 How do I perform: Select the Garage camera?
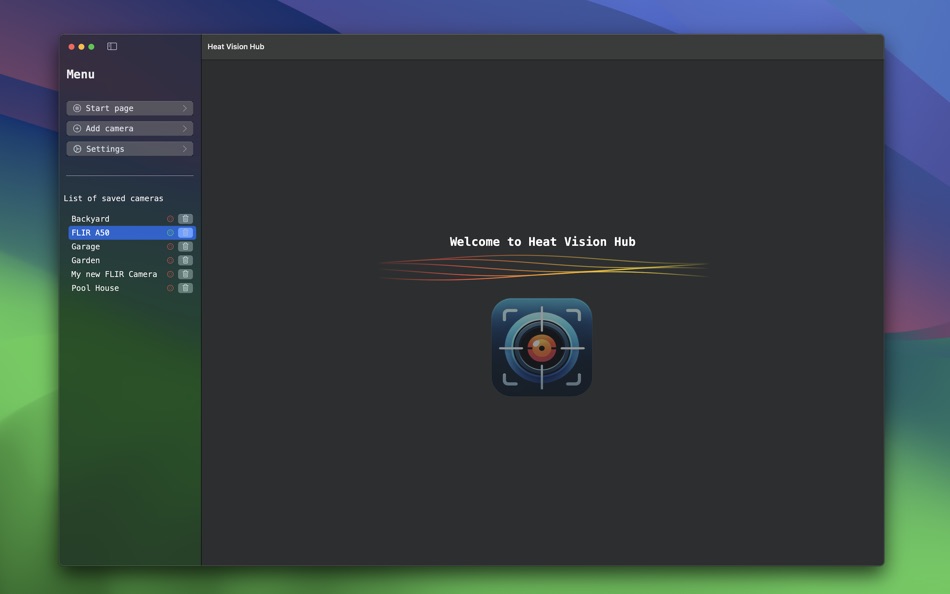tap(131, 247)
